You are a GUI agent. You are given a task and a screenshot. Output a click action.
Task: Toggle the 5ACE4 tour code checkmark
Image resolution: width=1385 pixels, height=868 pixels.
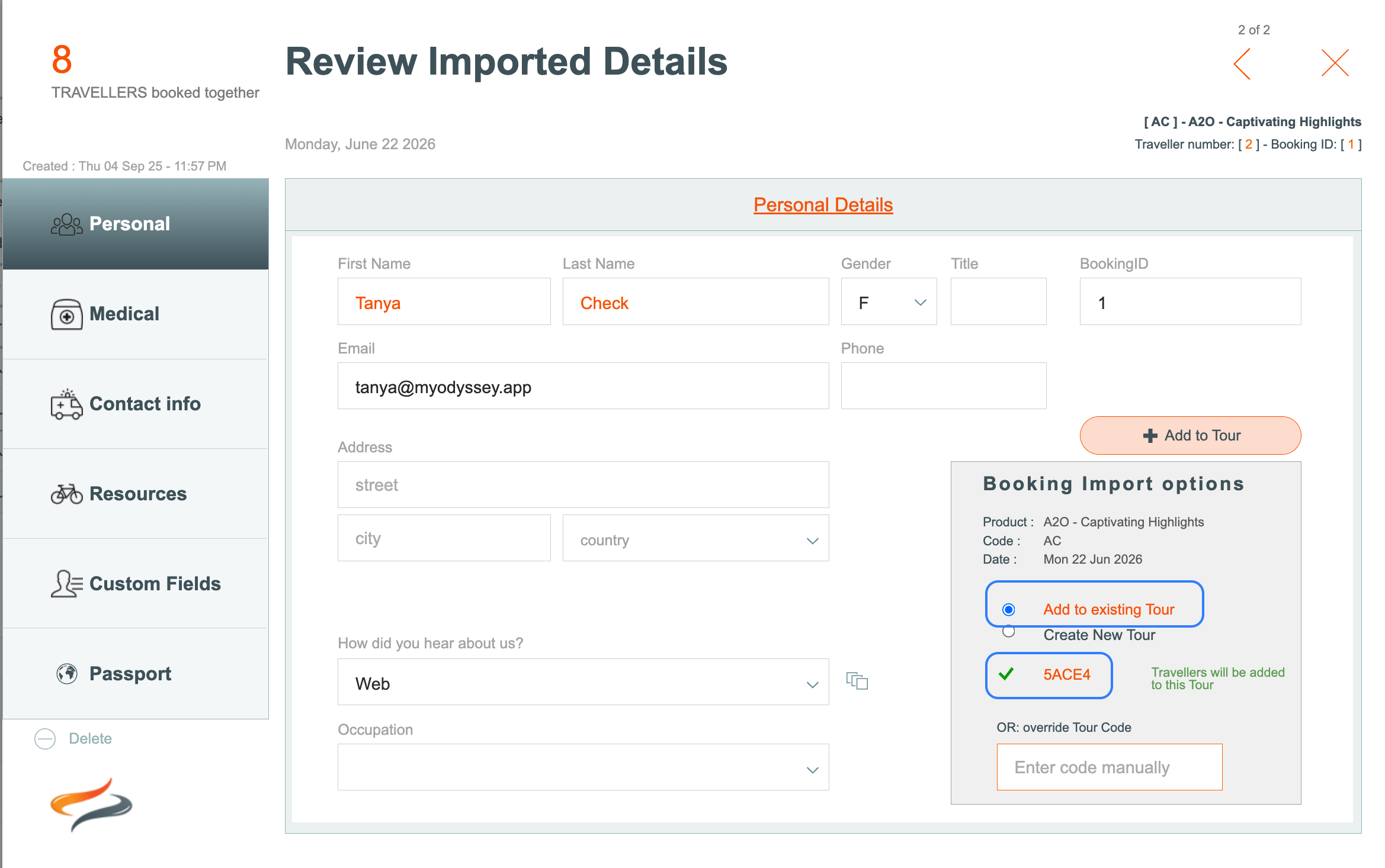(x=1006, y=674)
